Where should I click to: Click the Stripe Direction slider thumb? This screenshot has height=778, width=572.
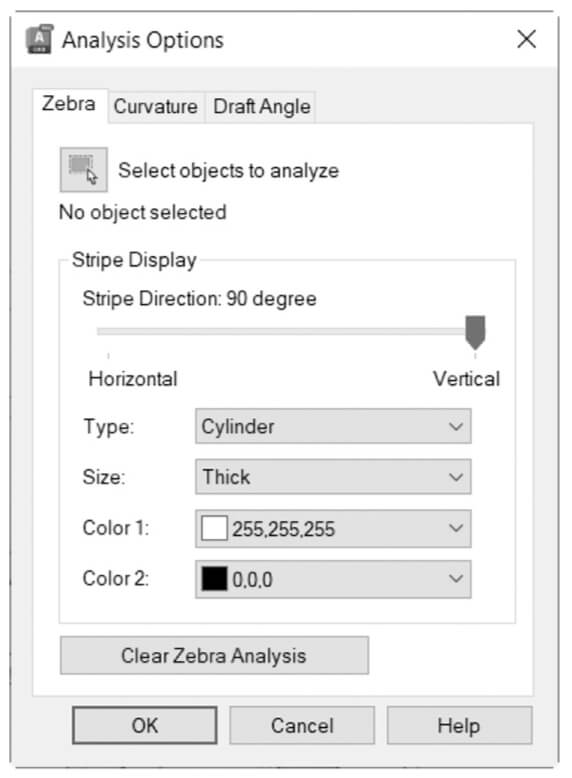click(475, 332)
